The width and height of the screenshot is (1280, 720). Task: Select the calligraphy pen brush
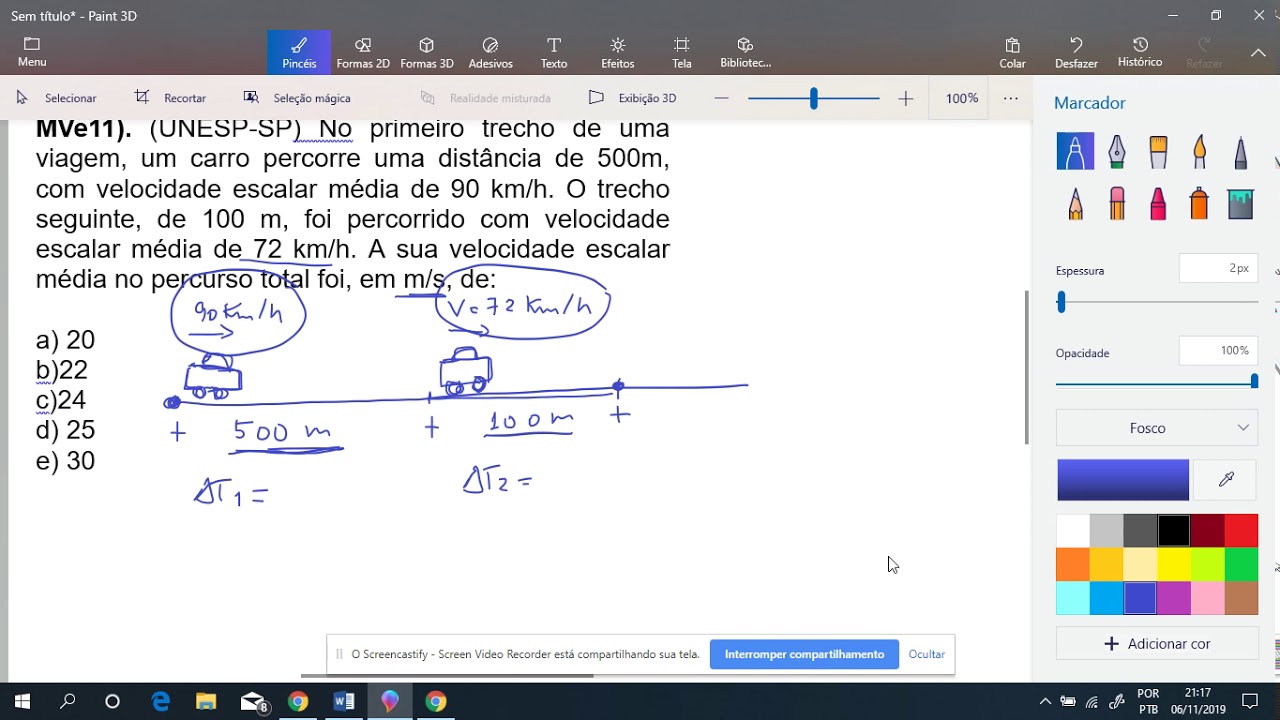coord(1117,151)
